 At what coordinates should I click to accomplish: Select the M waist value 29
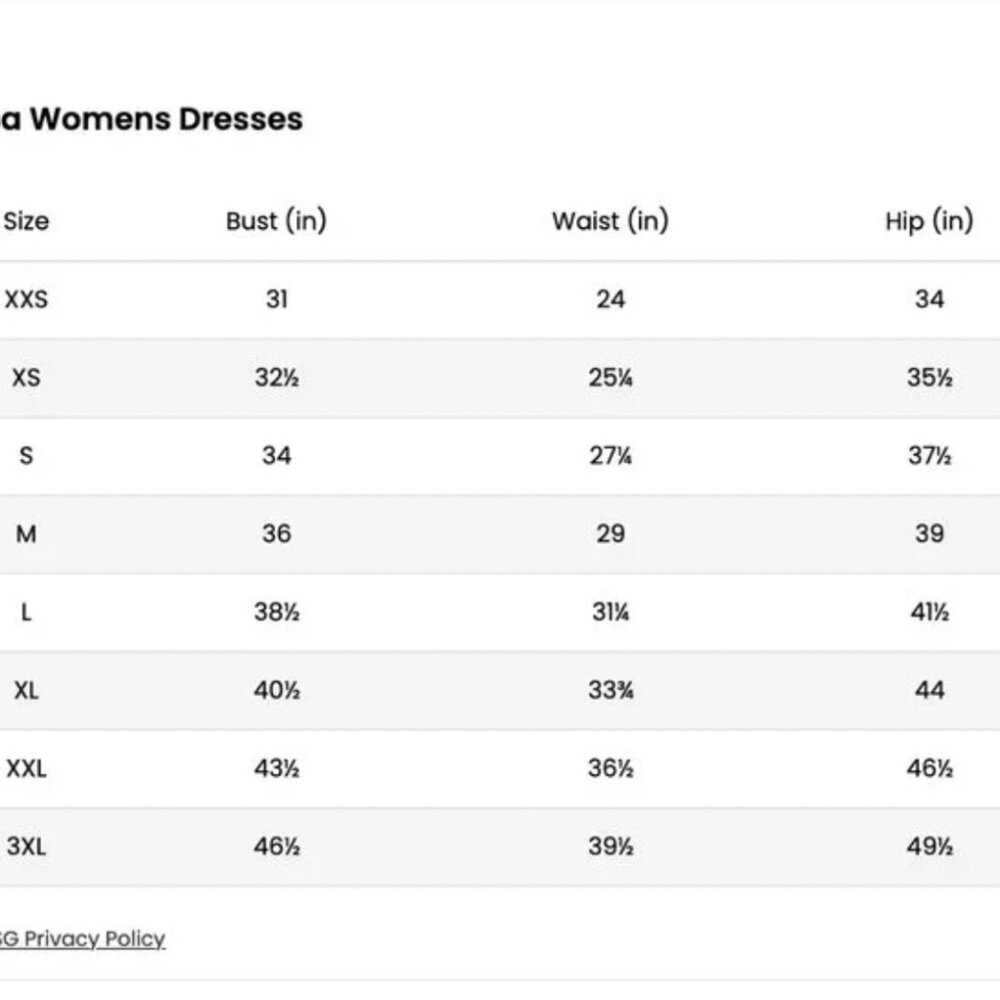pyautogui.click(x=610, y=534)
